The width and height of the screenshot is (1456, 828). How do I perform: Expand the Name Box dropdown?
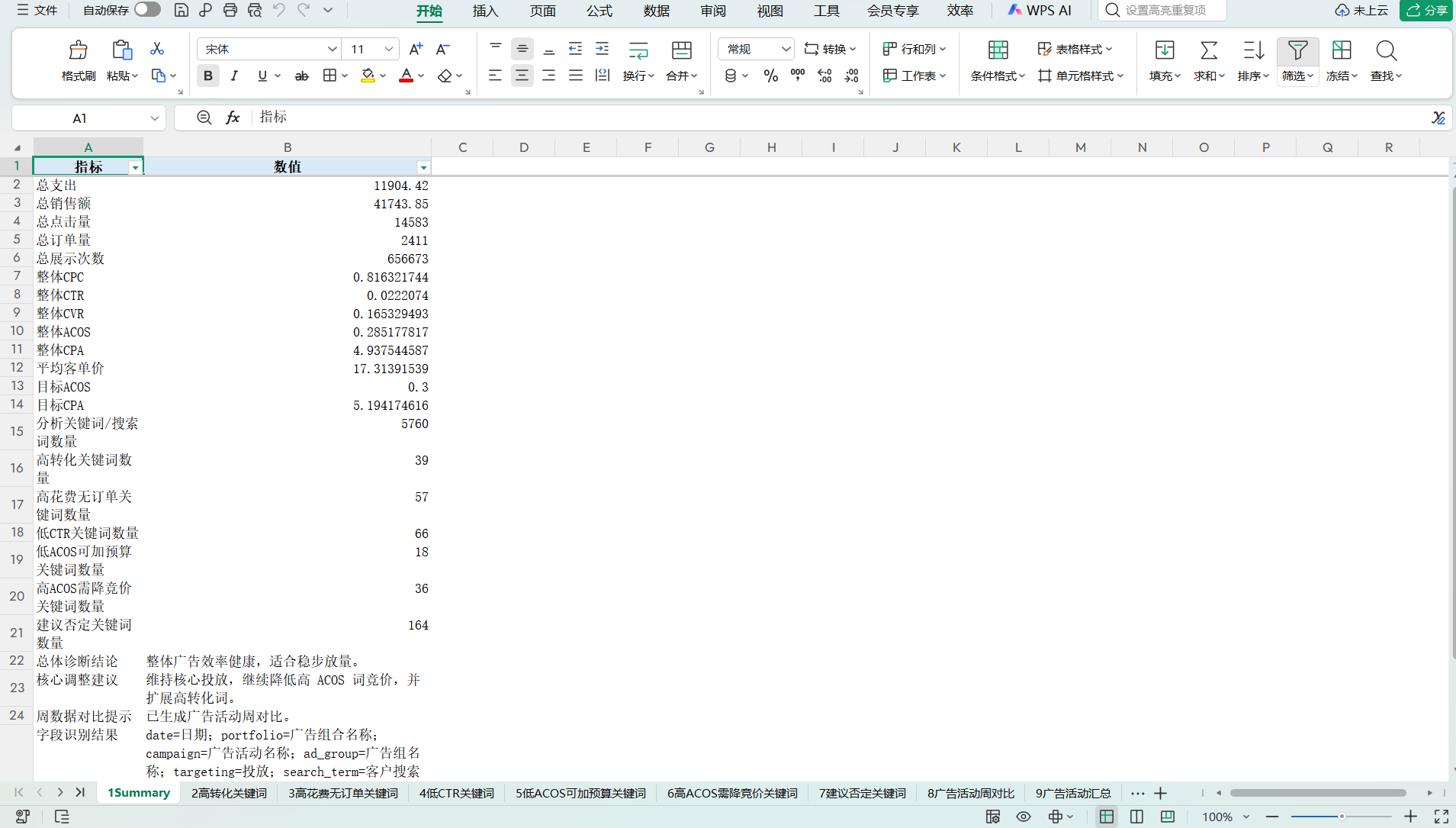(x=154, y=118)
